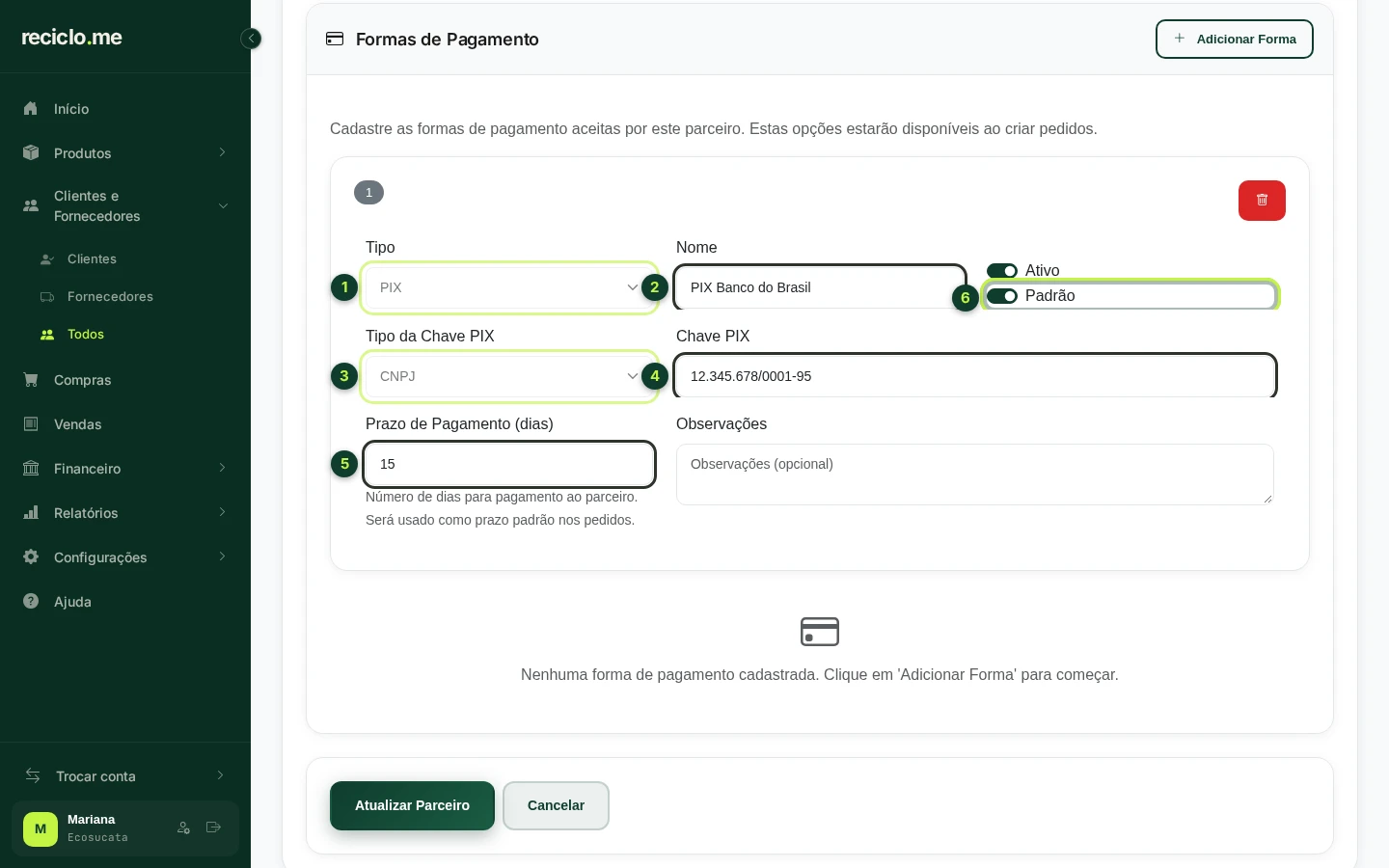Click the Financeiro bank icon

31,469
